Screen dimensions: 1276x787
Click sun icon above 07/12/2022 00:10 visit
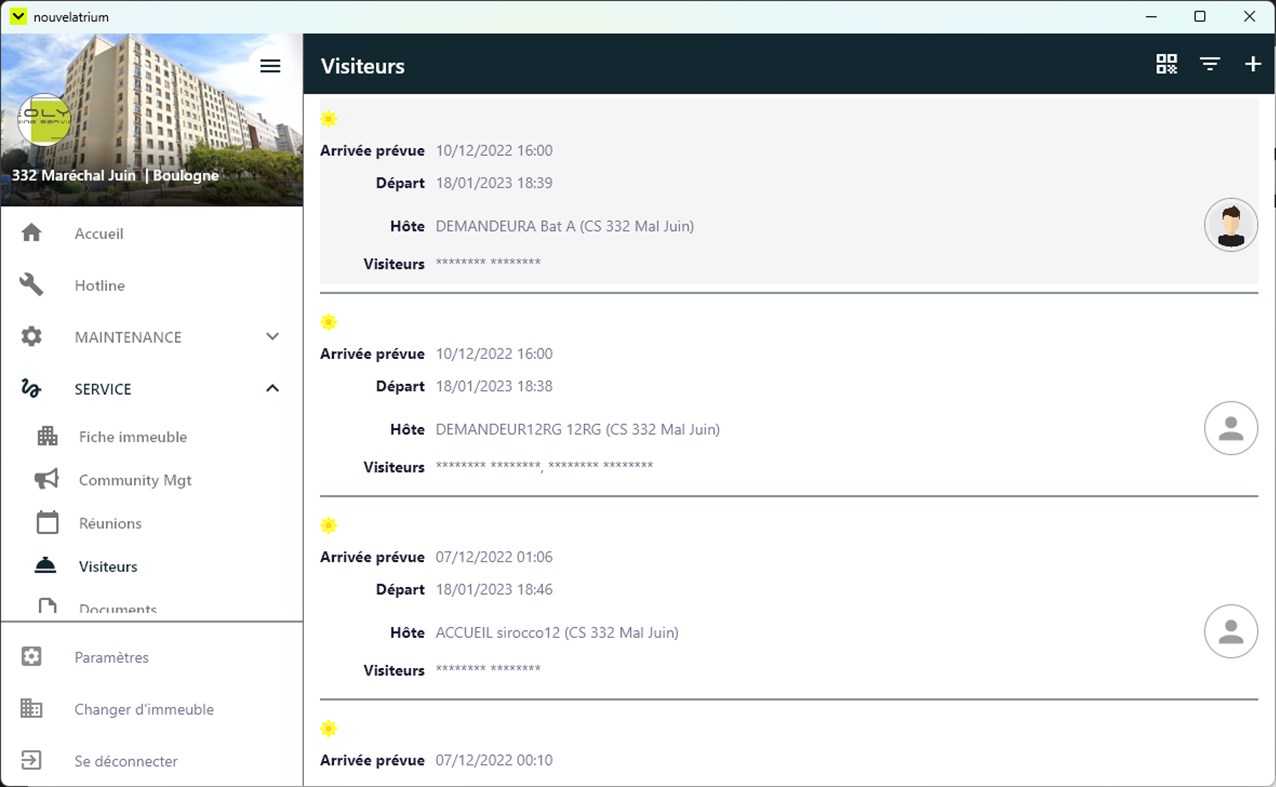point(328,728)
